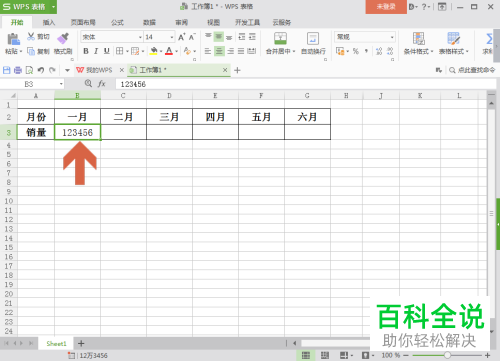The height and width of the screenshot is (361, 500).
Task: Toggle horizontal center alignment
Action: click(x=219, y=51)
